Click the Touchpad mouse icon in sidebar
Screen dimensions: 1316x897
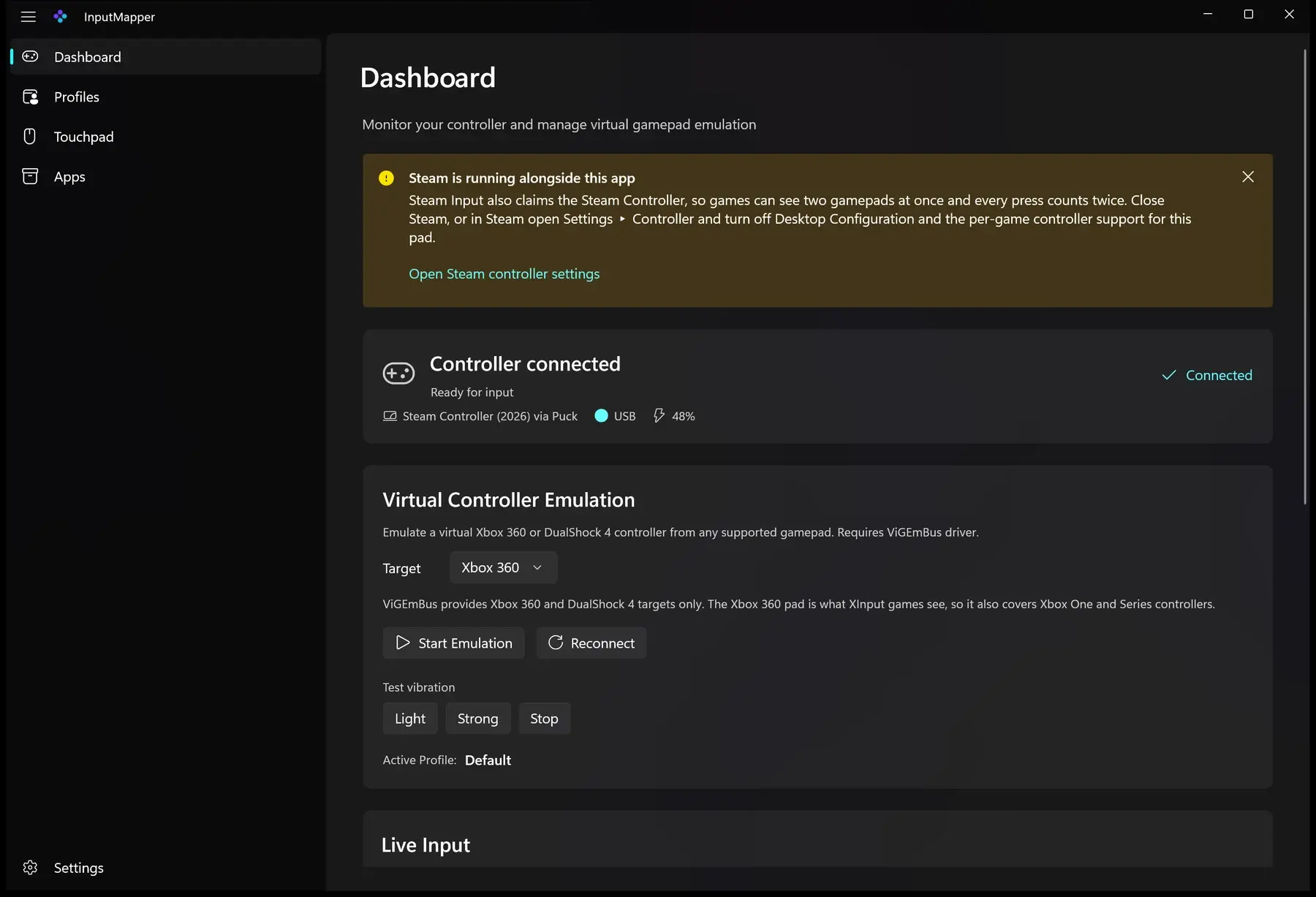click(x=30, y=137)
